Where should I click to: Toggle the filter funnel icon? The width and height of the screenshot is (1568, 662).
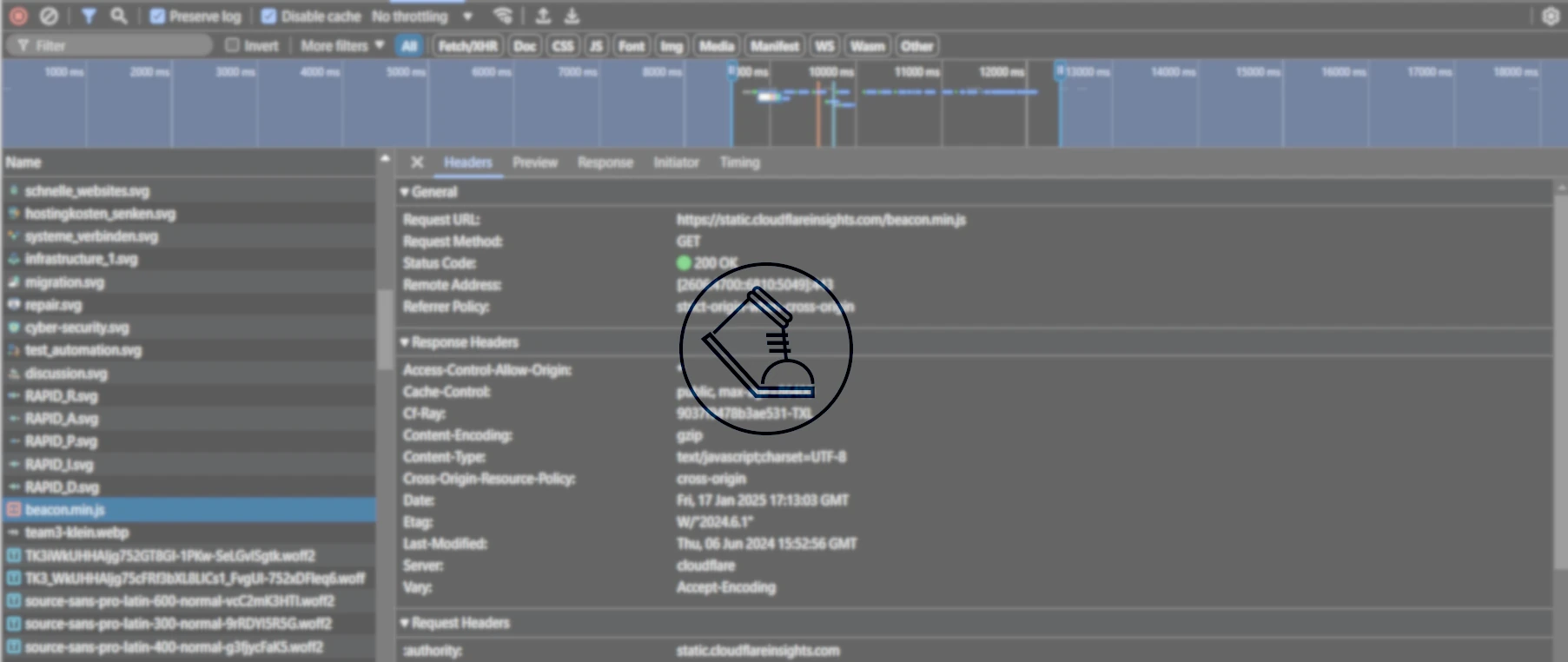89,16
